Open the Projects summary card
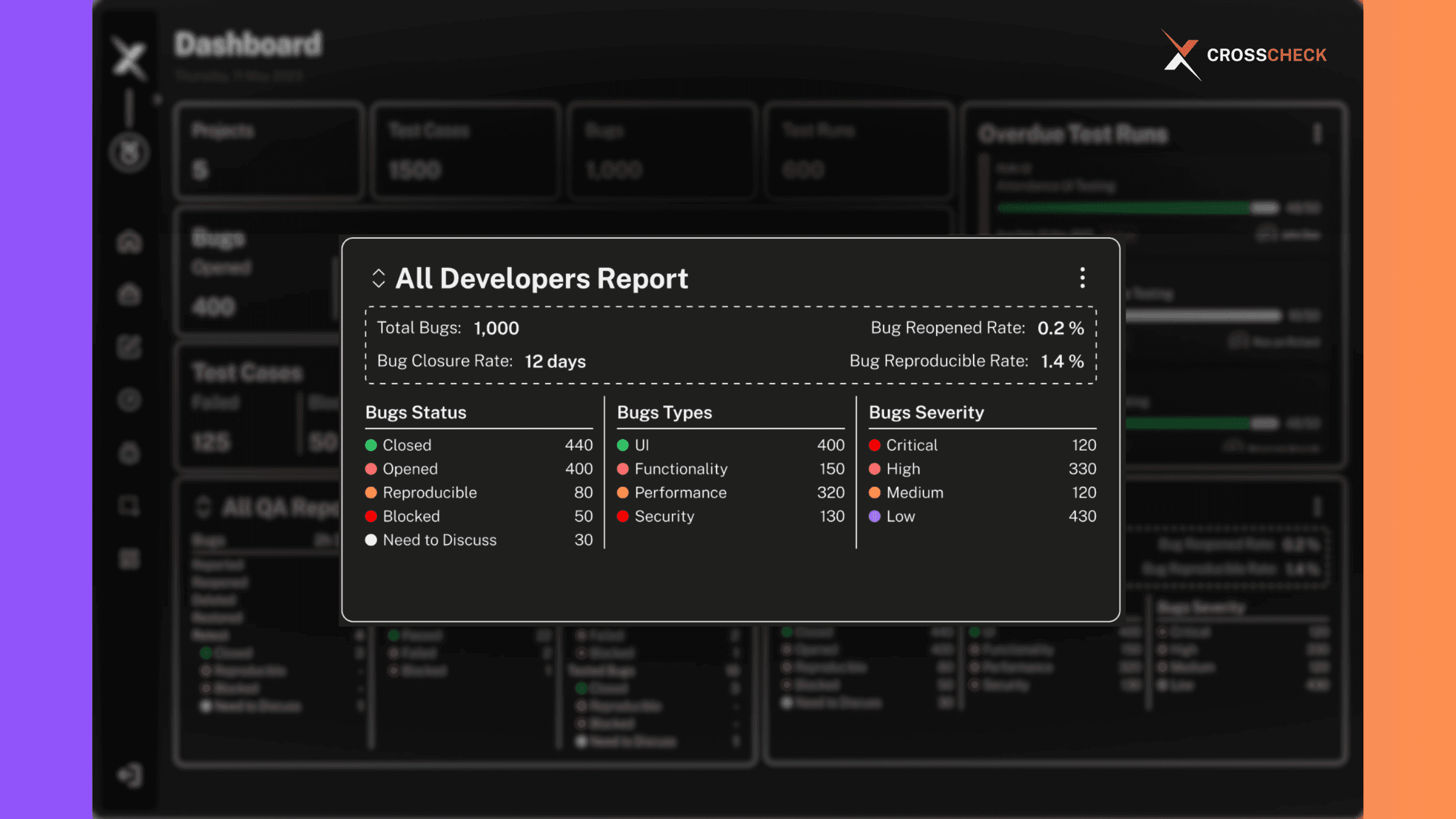The width and height of the screenshot is (1456, 819). click(268, 151)
